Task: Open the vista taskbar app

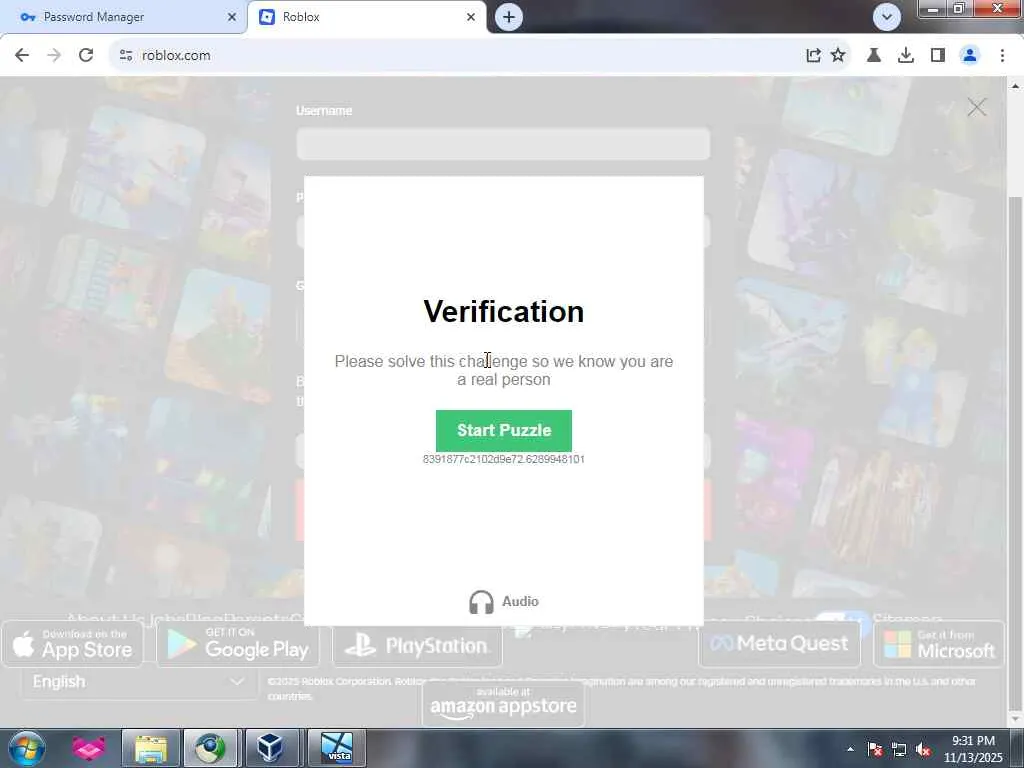Action: (337, 748)
